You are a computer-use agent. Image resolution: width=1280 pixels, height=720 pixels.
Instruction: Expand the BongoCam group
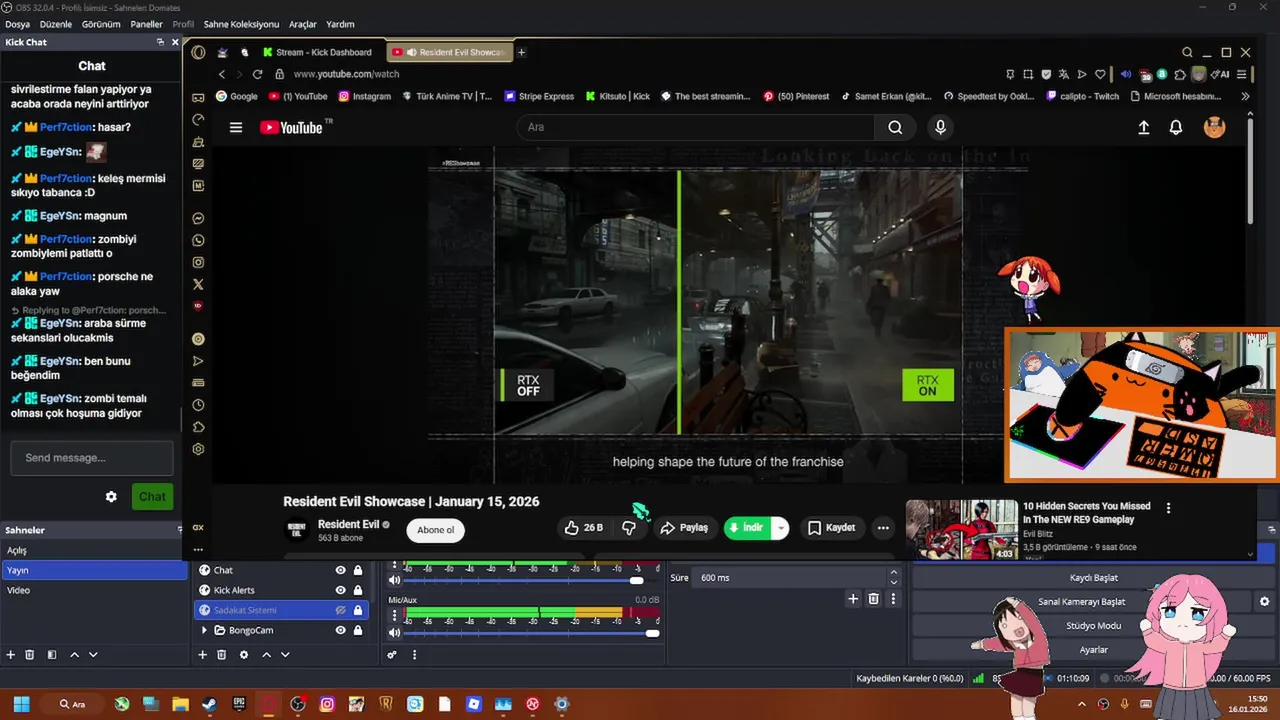205,630
